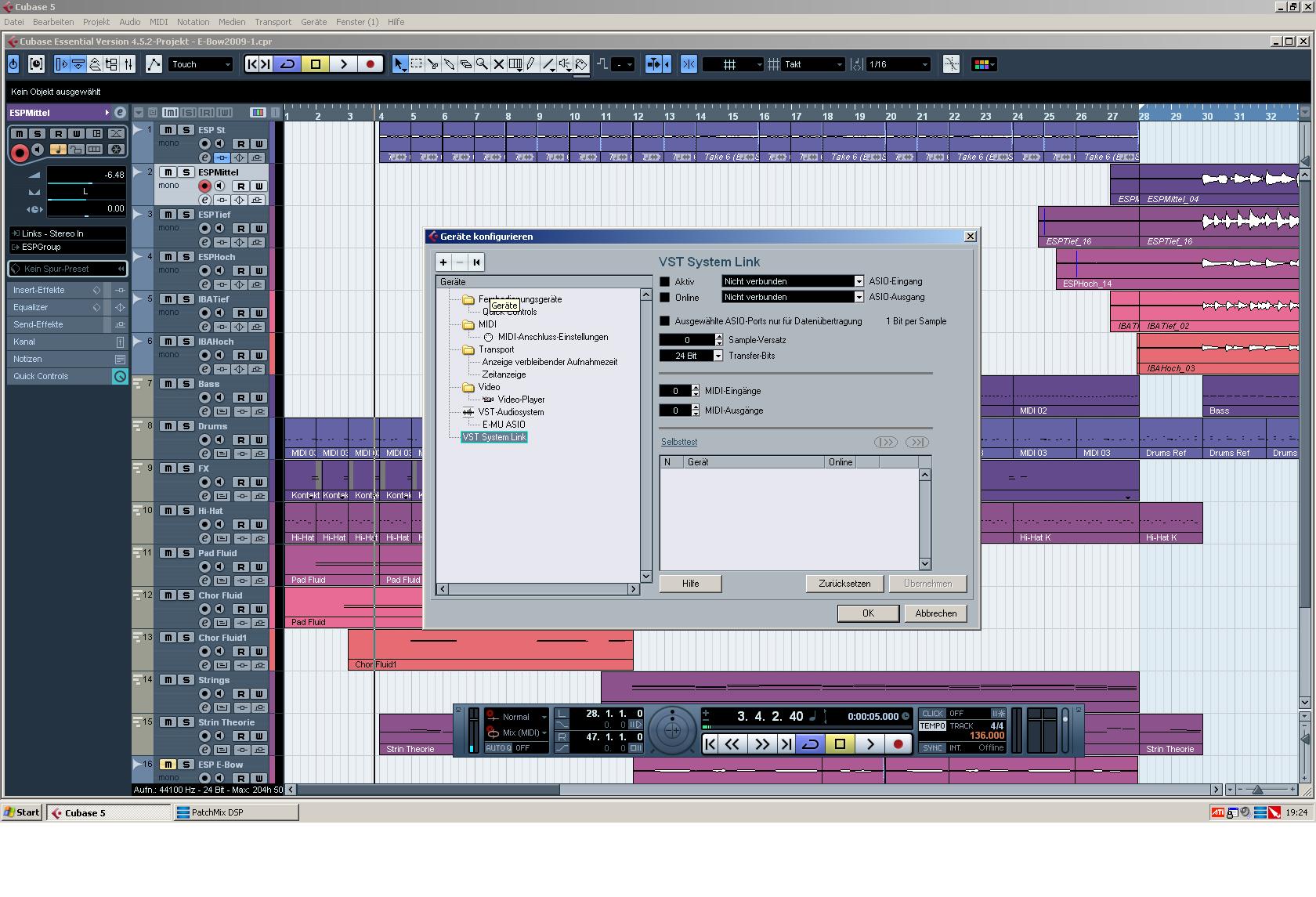The image size is (1316, 897).
Task: Select MIDI-Anschluss-Einstellungen in device tree
Action: tap(553, 337)
